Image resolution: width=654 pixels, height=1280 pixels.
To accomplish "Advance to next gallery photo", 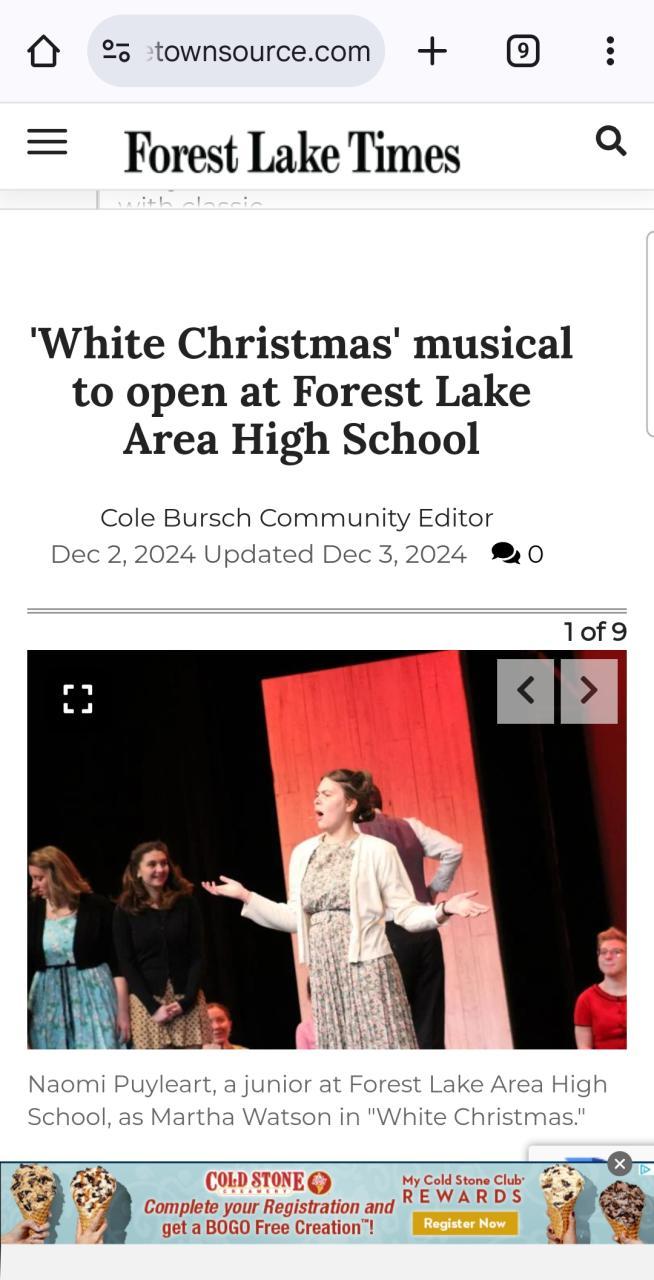I will click(x=589, y=691).
